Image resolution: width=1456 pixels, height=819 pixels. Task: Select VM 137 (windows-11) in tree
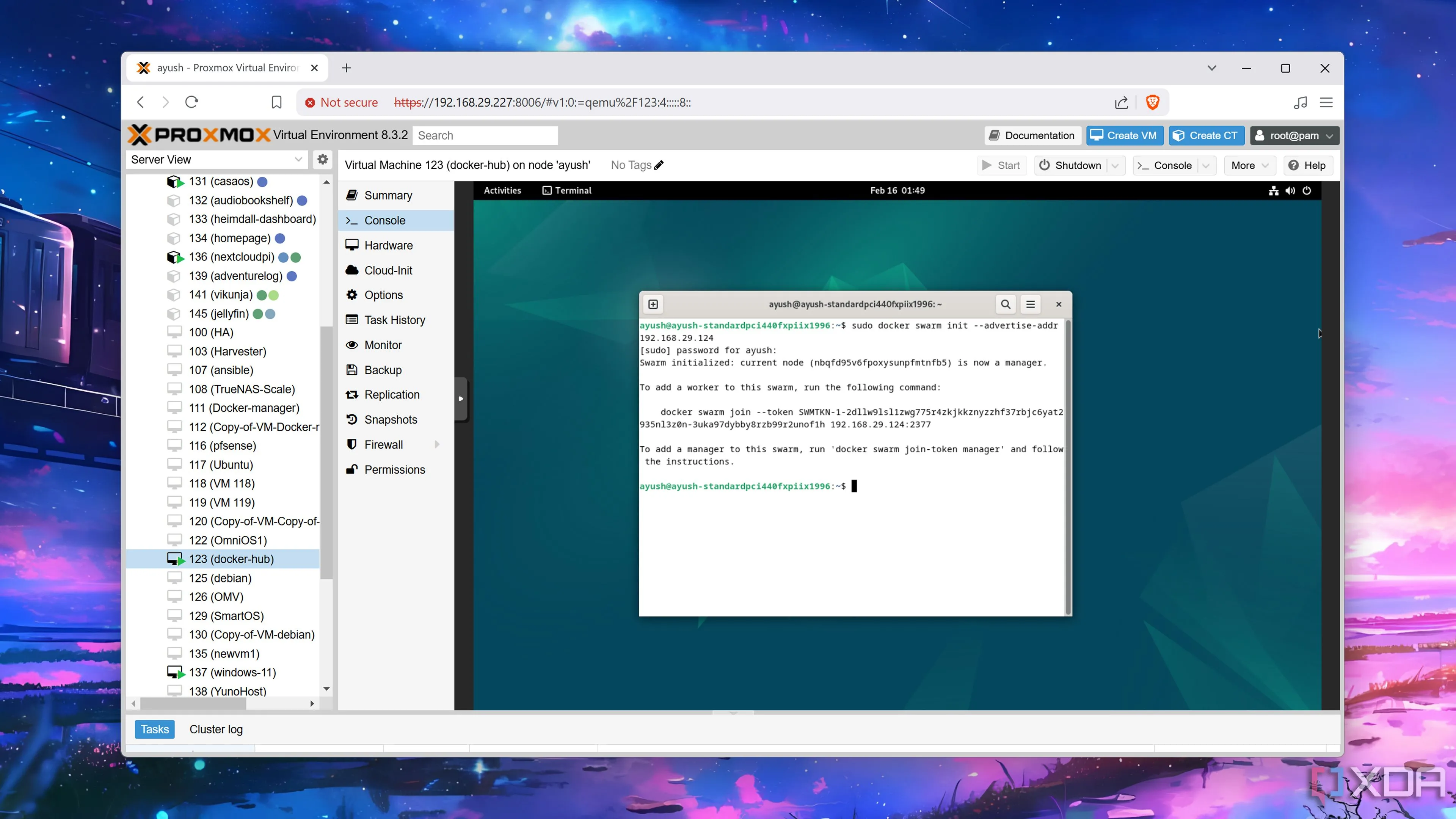pos(232,672)
